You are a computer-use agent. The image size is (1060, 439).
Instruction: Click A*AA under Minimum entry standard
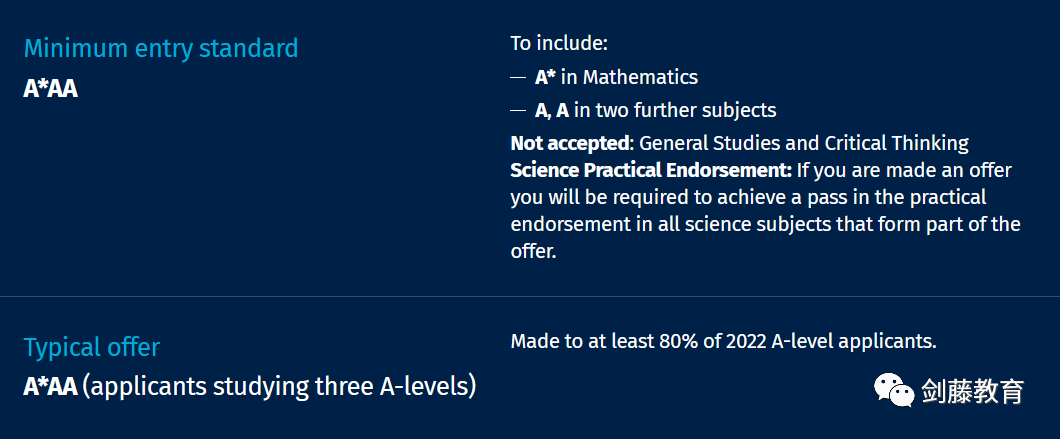[x=50, y=88]
